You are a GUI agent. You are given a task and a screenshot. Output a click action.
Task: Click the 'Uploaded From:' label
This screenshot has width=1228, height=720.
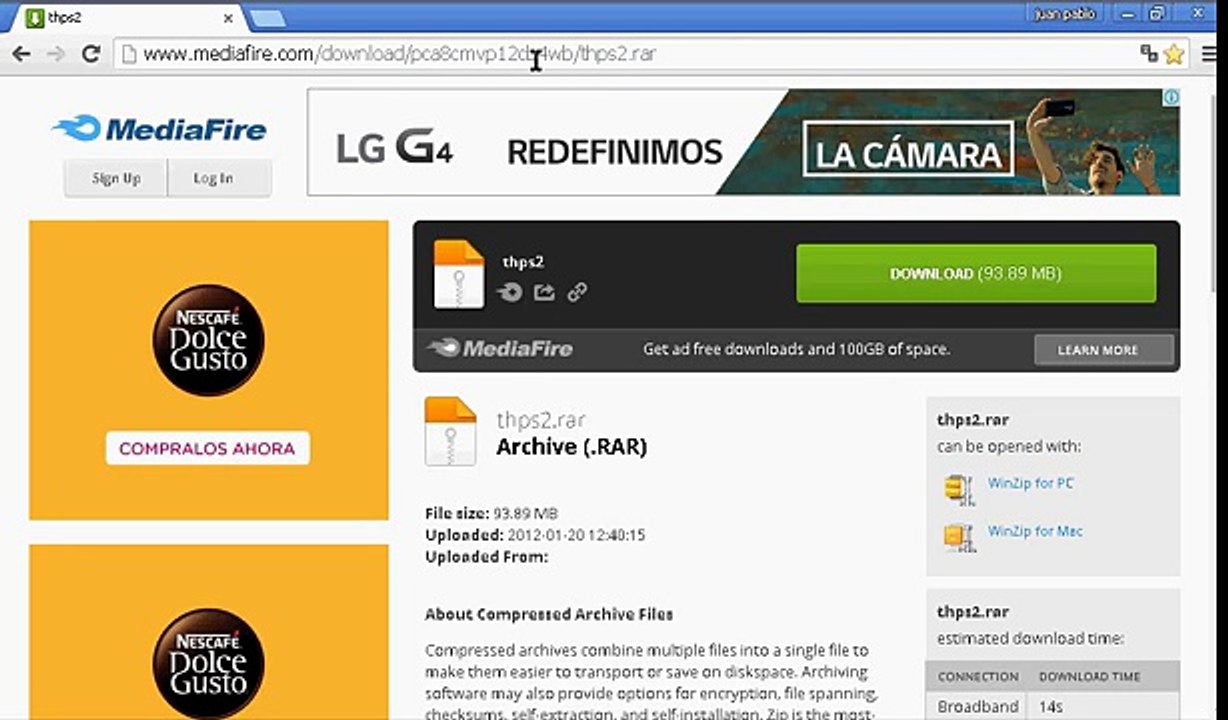pos(486,557)
